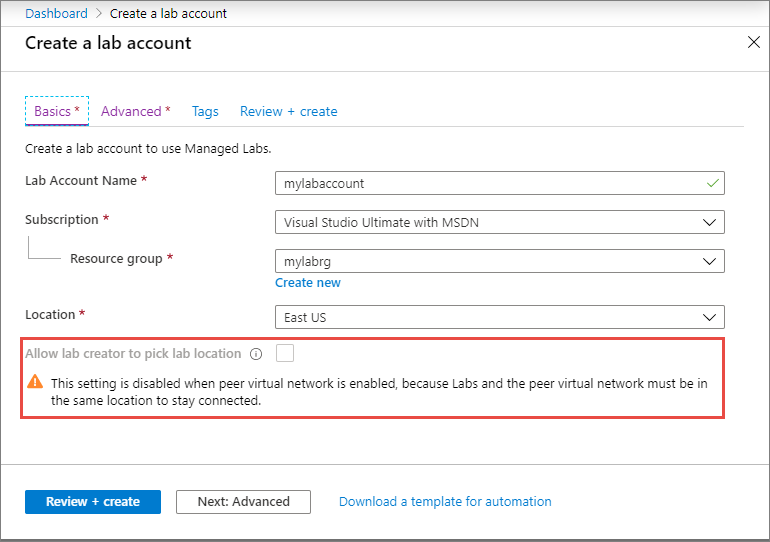
Task: Click the green checkmark in name field
Action: (x=713, y=183)
